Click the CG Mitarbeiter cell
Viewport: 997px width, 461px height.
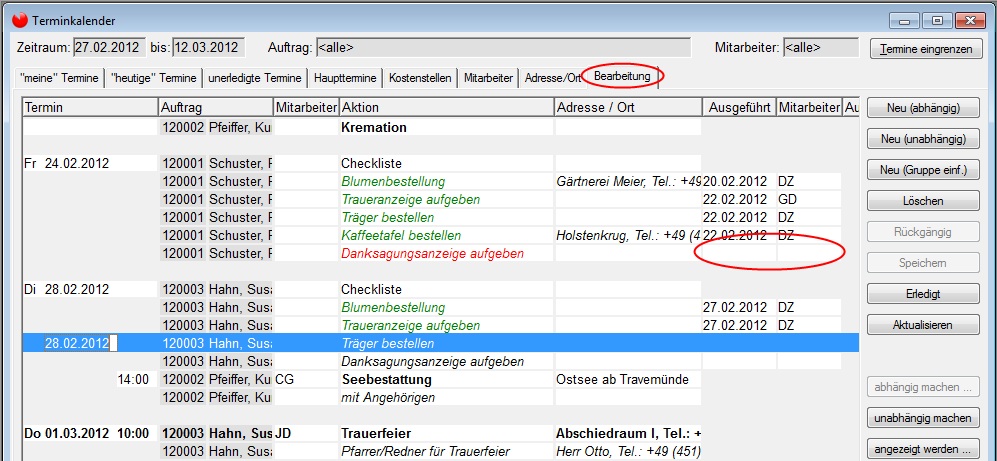[x=306, y=380]
